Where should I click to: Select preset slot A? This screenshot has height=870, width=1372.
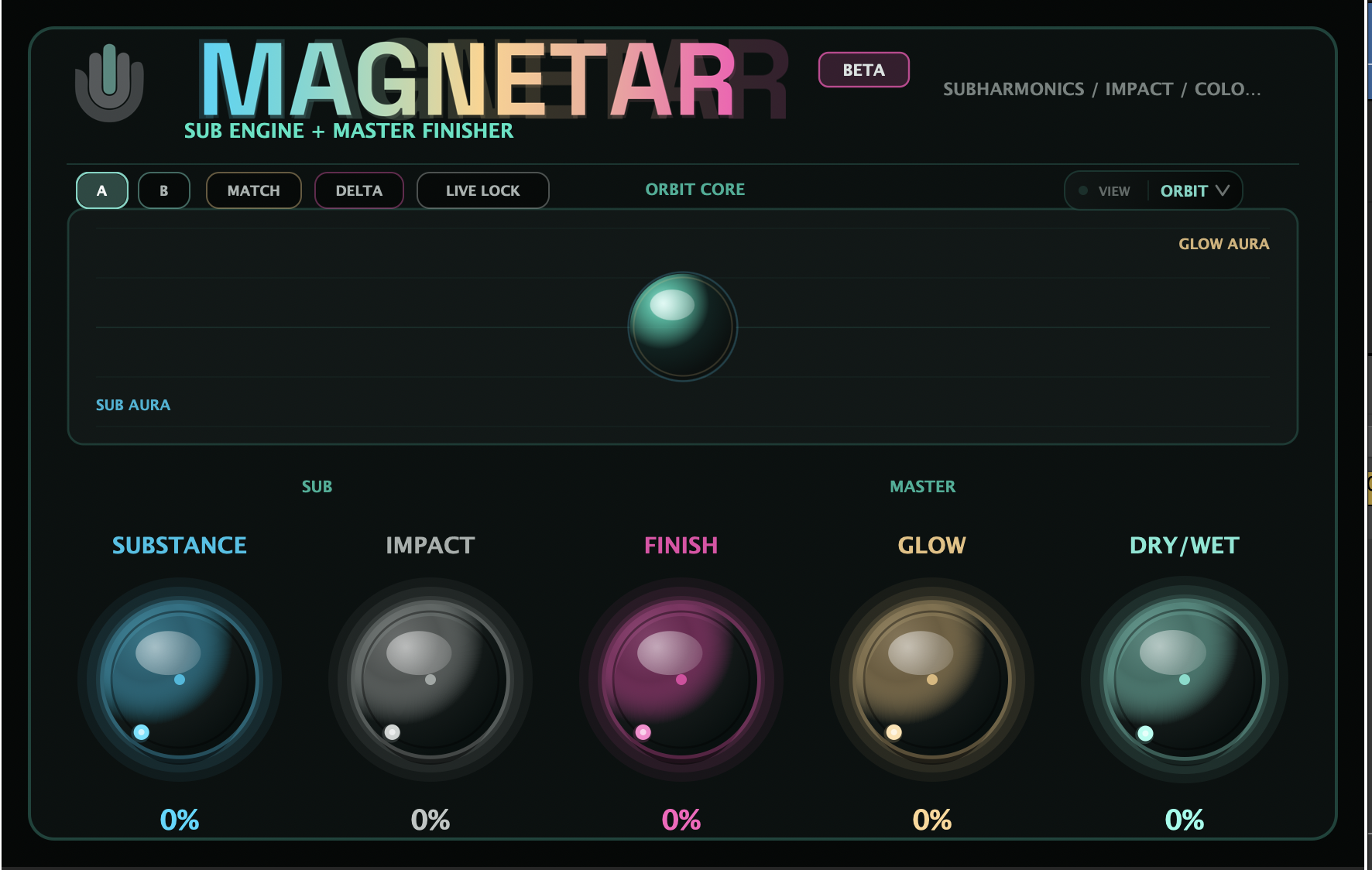(x=102, y=190)
